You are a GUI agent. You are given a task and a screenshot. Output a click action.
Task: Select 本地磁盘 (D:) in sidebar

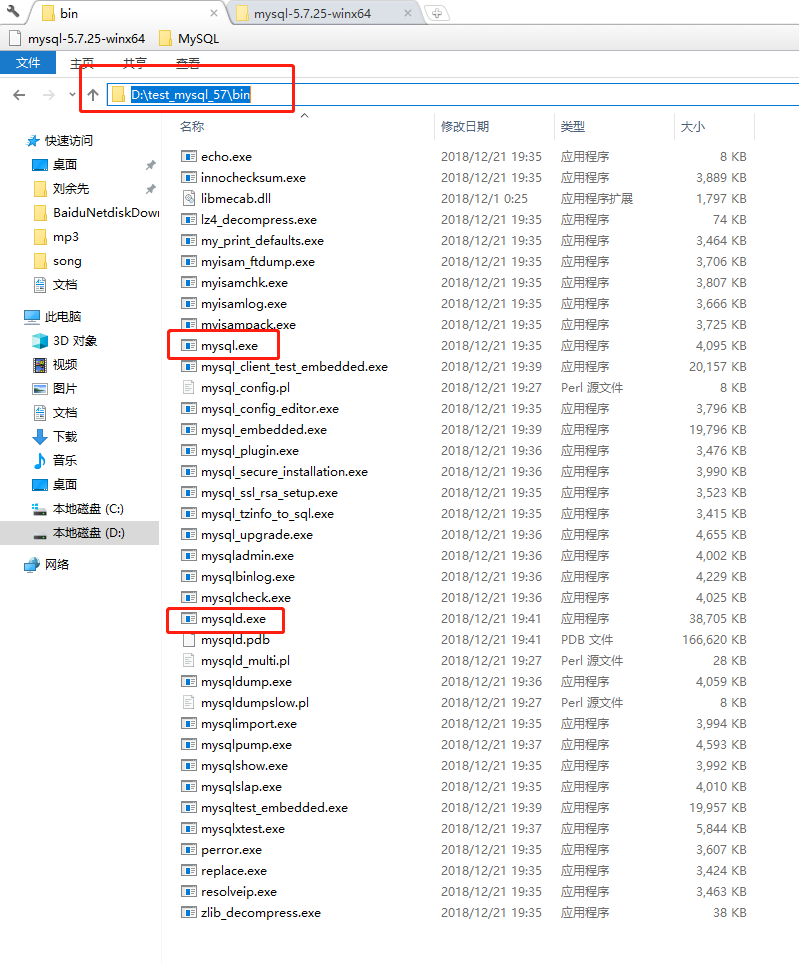click(x=79, y=533)
